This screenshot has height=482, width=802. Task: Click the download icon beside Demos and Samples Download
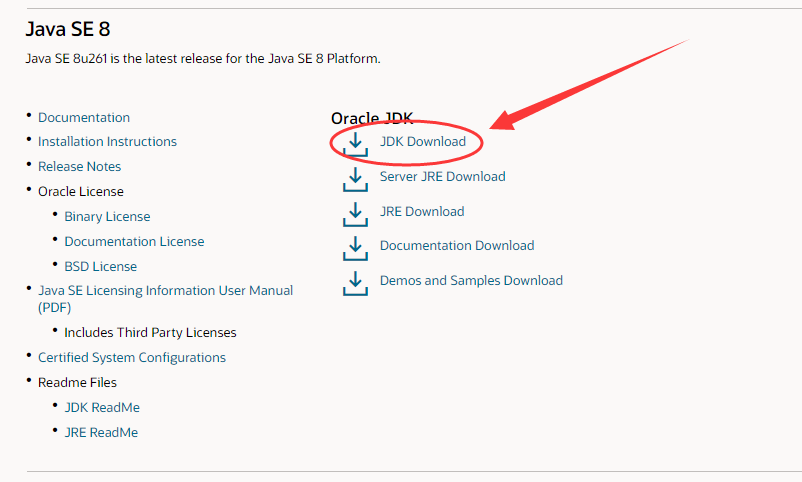[355, 283]
